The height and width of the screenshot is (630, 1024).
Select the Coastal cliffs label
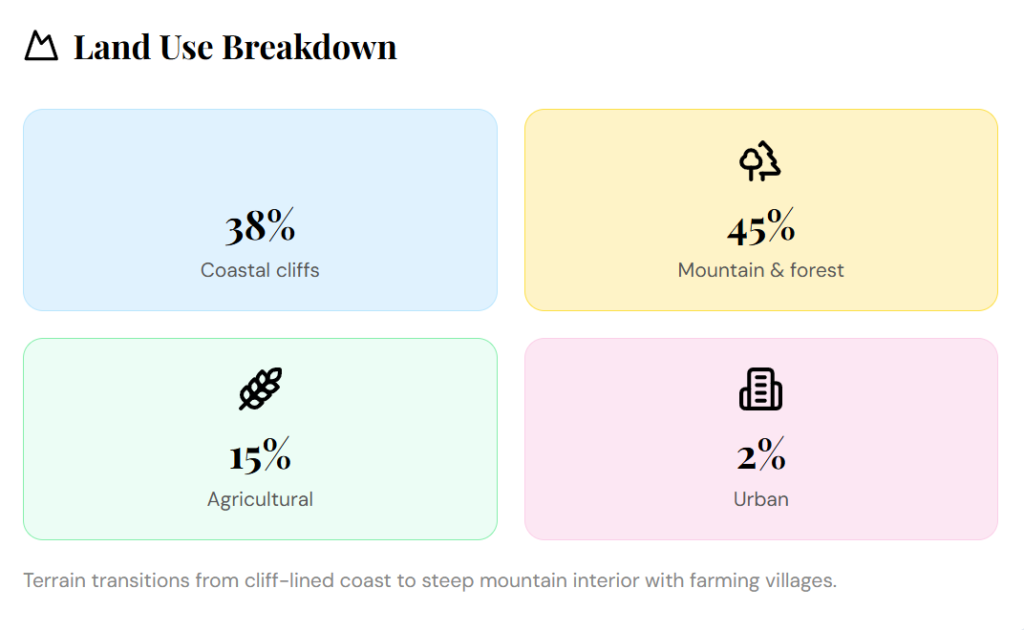(260, 270)
